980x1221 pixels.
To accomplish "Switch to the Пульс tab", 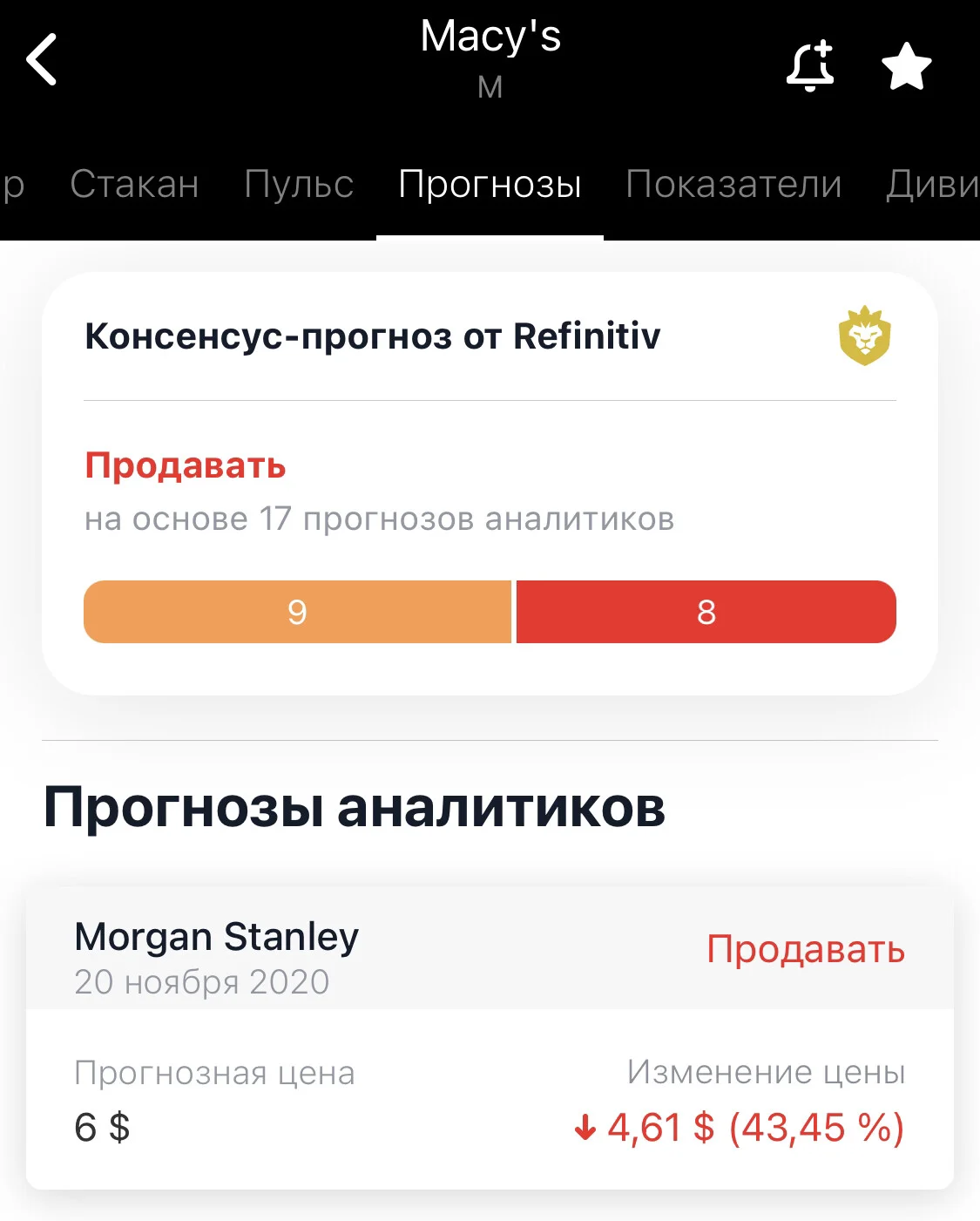I will [299, 184].
